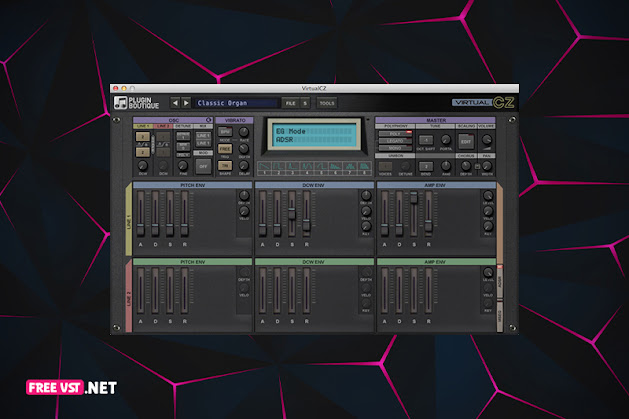
Task: Click the Pan WIDTH knob
Action: click(487, 166)
